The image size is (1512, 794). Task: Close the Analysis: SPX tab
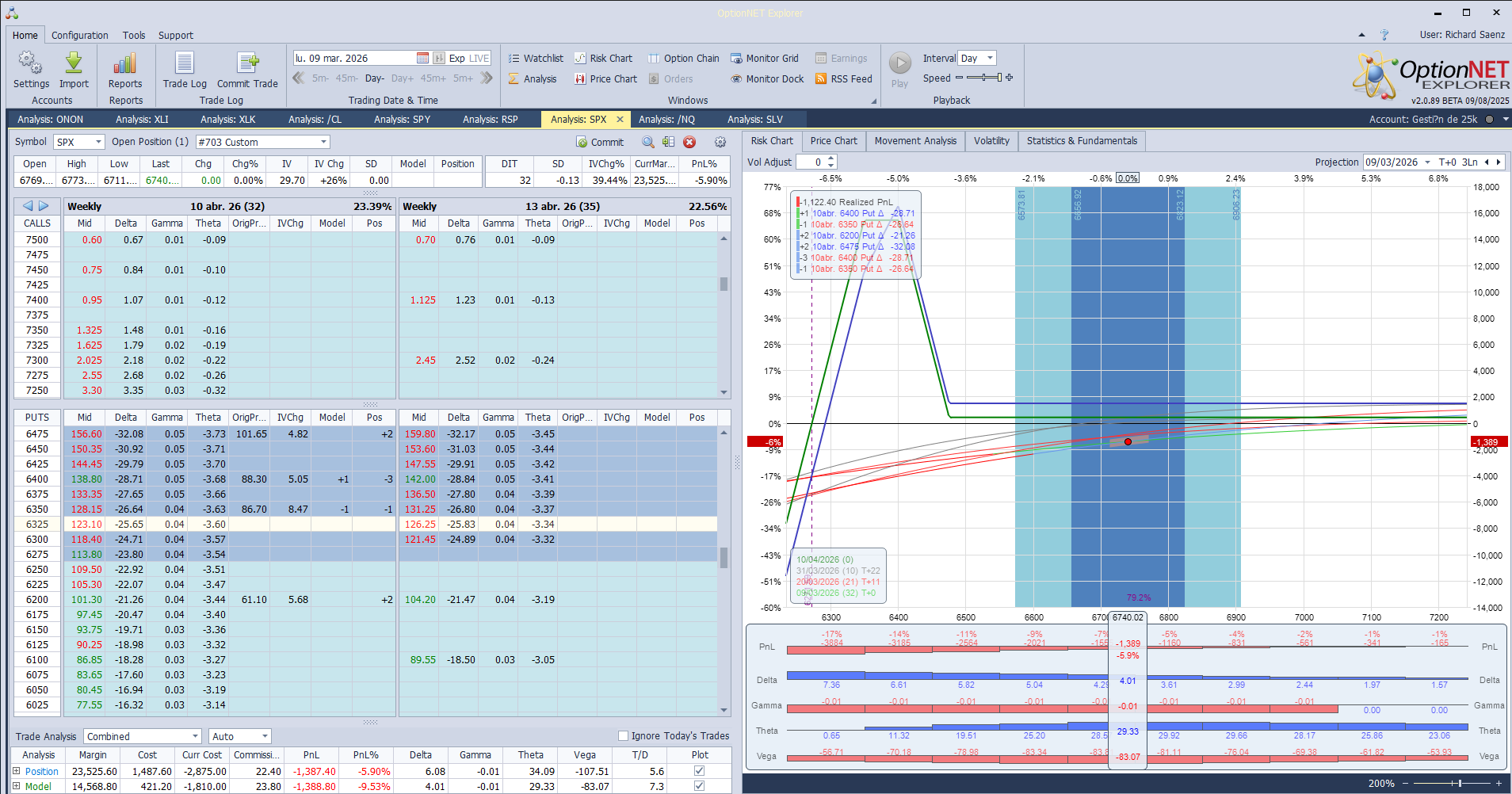[x=620, y=120]
